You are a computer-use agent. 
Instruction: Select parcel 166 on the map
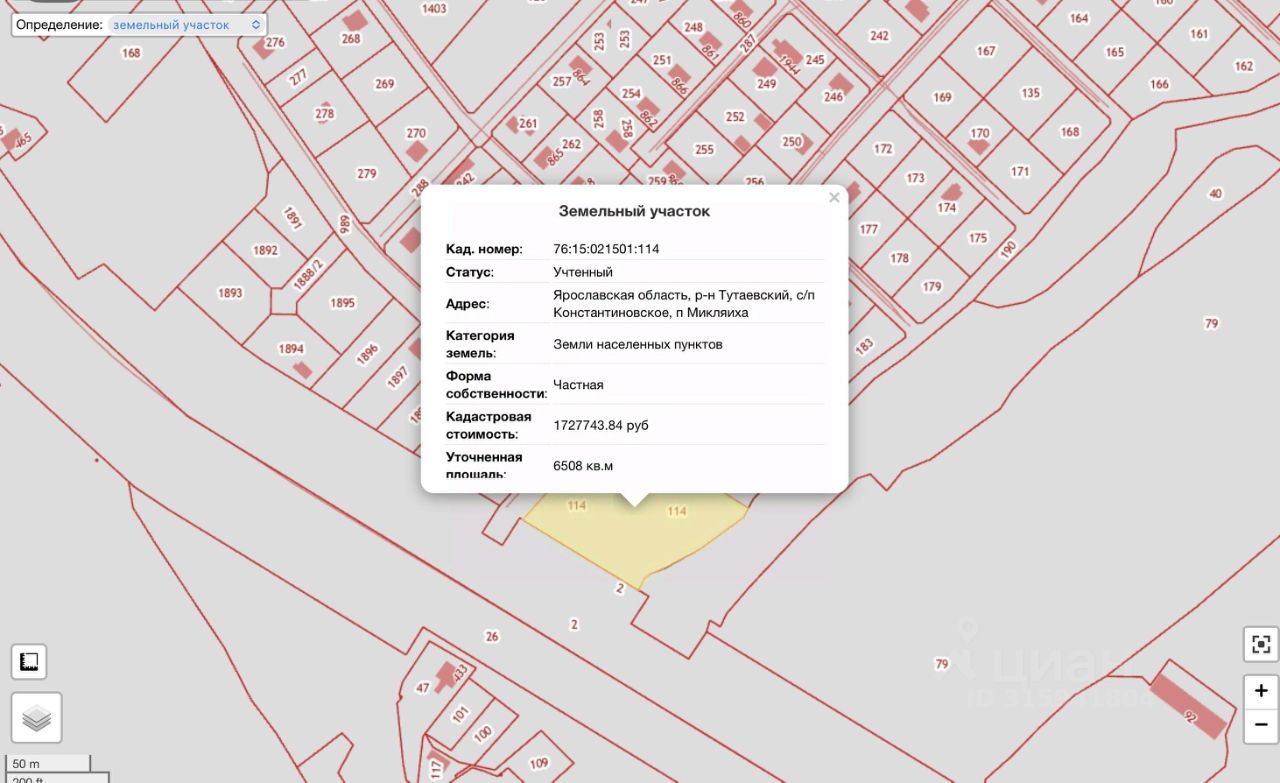1159,84
